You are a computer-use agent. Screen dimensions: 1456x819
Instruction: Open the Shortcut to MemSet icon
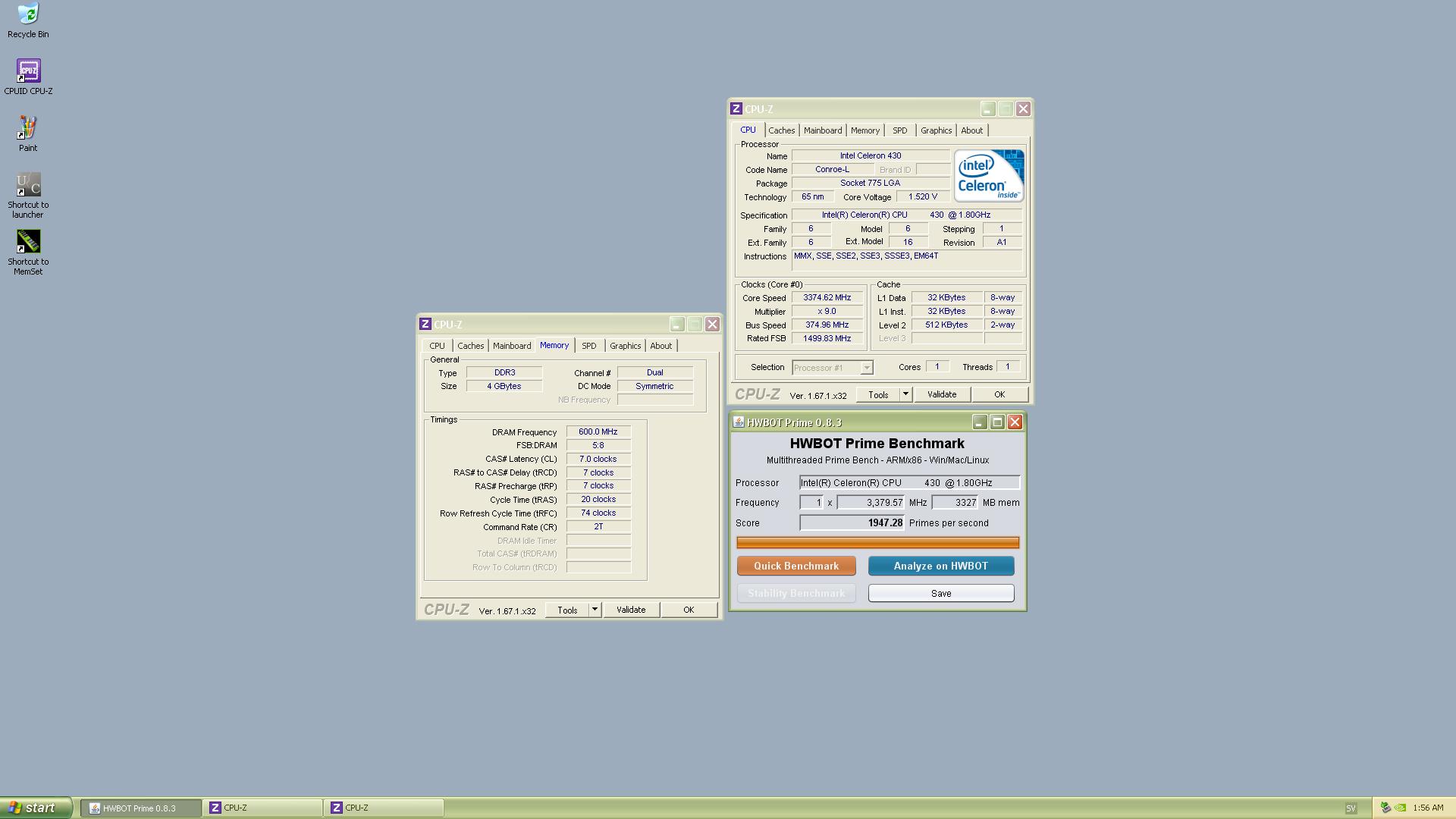(x=28, y=253)
